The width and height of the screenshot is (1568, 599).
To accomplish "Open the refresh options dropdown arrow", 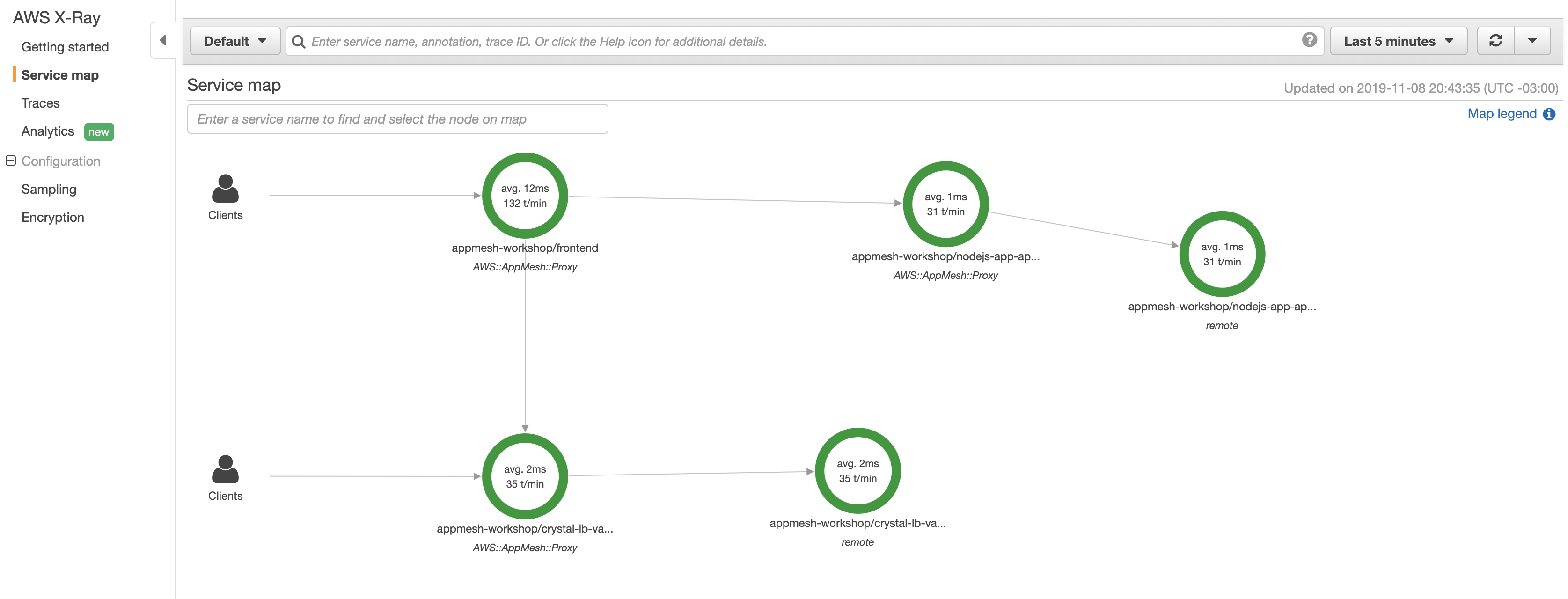I will (1532, 41).
